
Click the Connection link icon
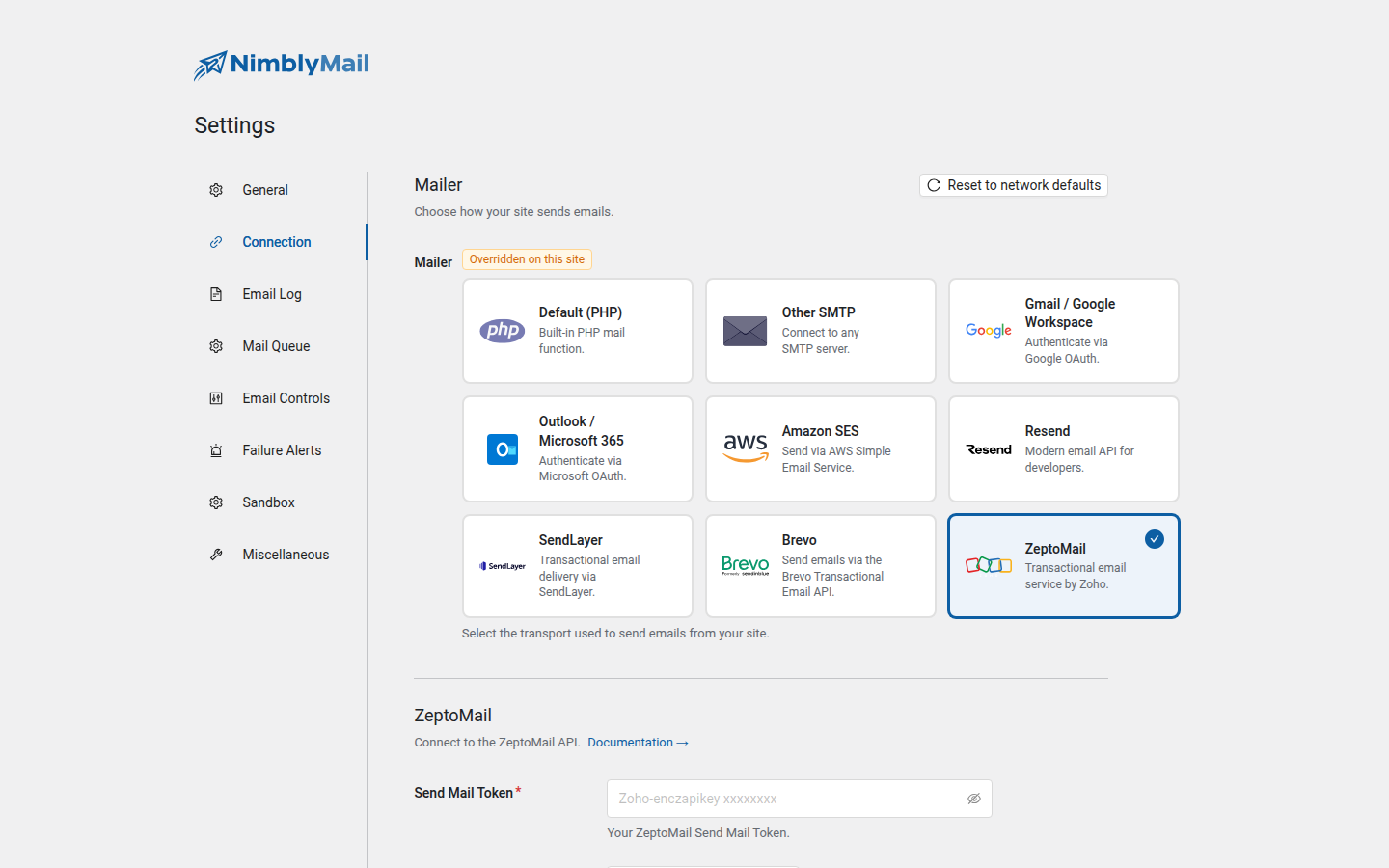[x=216, y=242]
